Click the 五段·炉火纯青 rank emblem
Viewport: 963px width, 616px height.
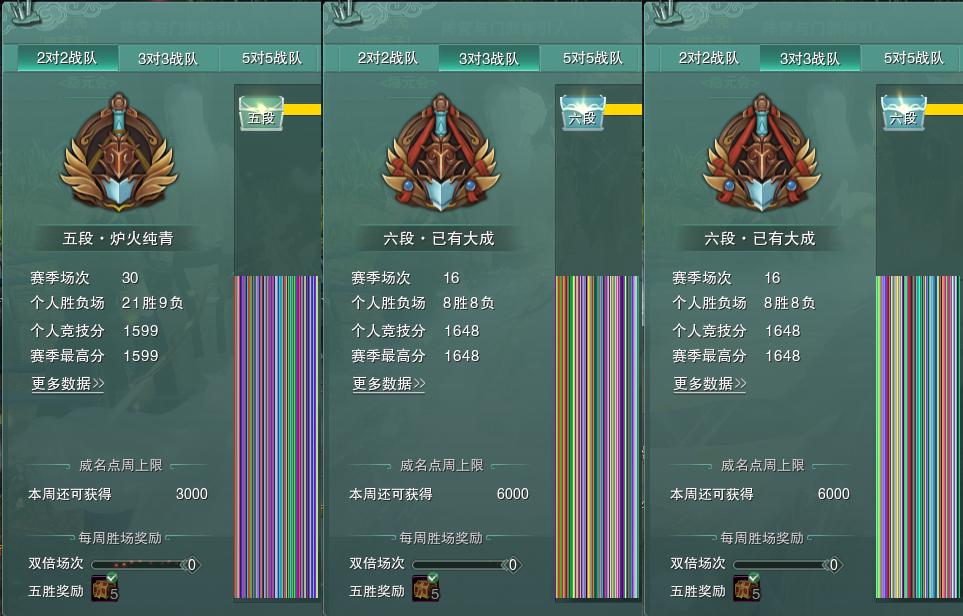pyautogui.click(x=119, y=152)
